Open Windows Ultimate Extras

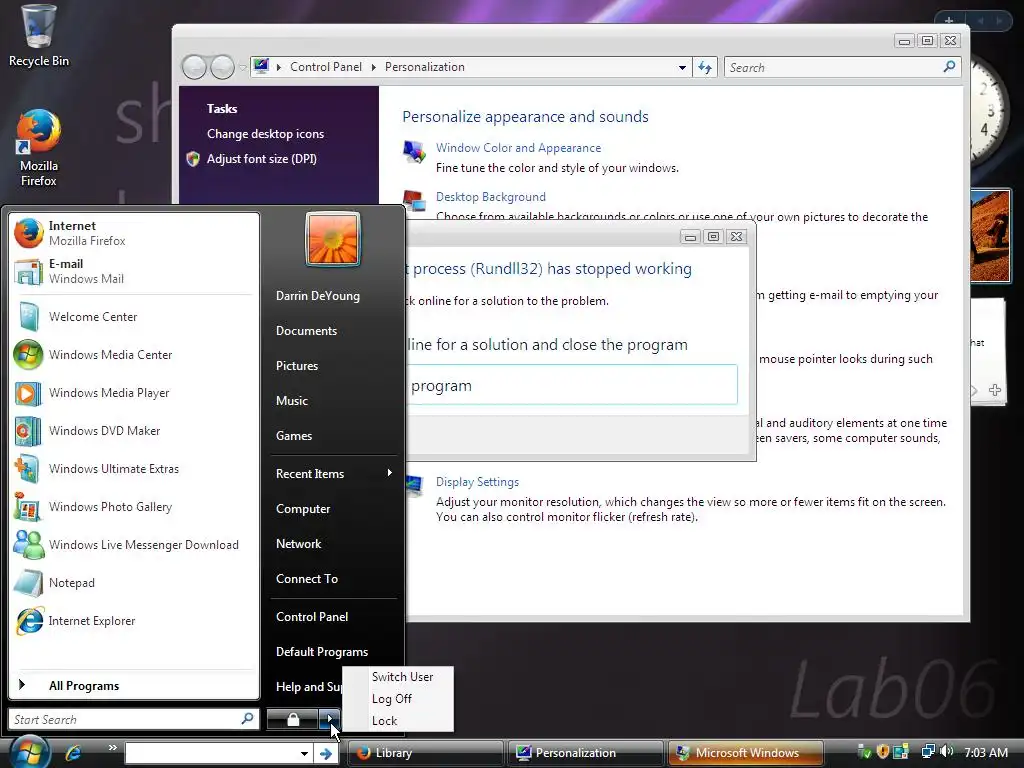point(134,468)
